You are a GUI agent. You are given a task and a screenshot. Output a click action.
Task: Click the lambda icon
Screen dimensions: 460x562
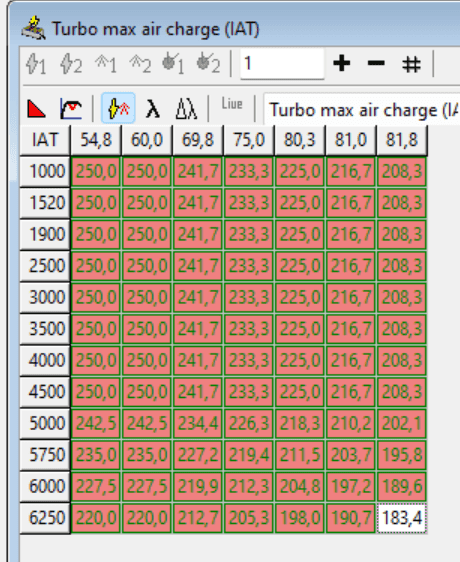[x=153, y=109]
